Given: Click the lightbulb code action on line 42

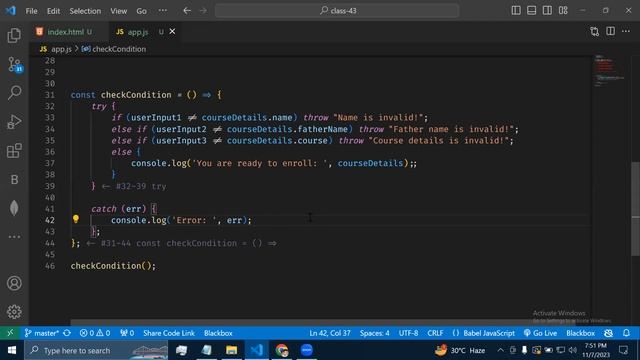Looking at the screenshot, I should (76, 219).
